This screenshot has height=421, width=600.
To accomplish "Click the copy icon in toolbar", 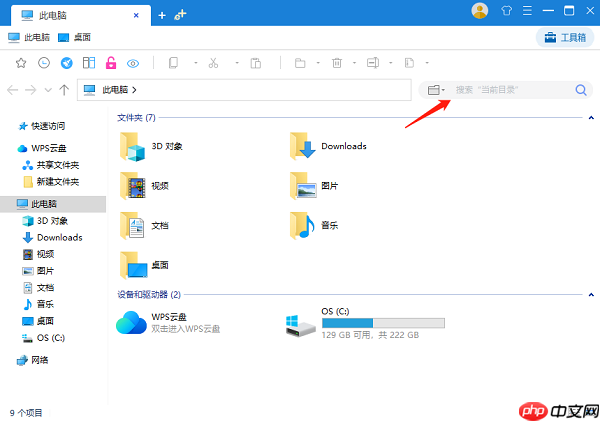I will pyautogui.click(x=174, y=63).
